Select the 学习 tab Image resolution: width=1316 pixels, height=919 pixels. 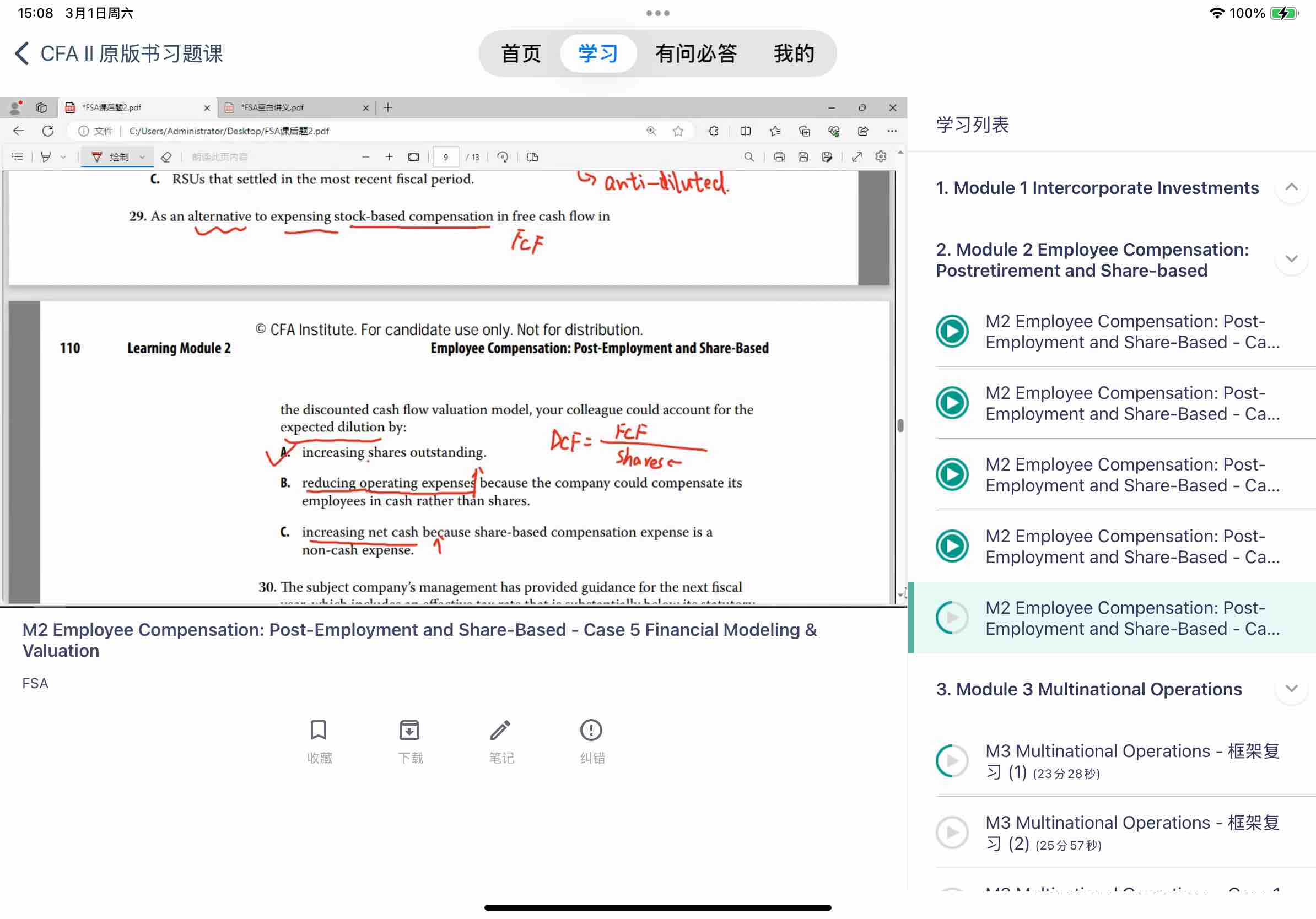click(x=598, y=53)
